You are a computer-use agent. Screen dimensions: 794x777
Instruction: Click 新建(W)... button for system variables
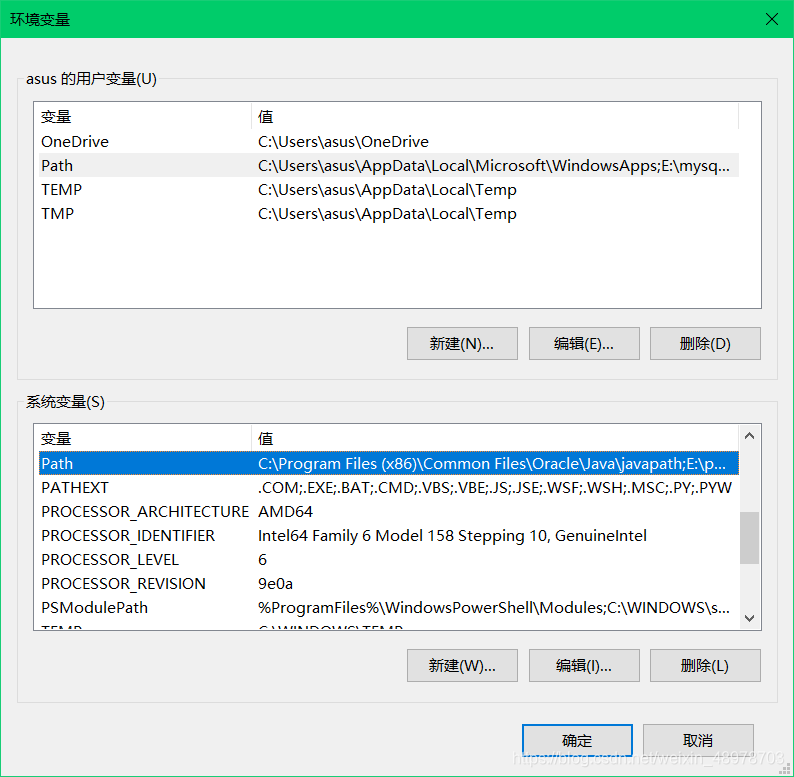[x=462, y=666]
